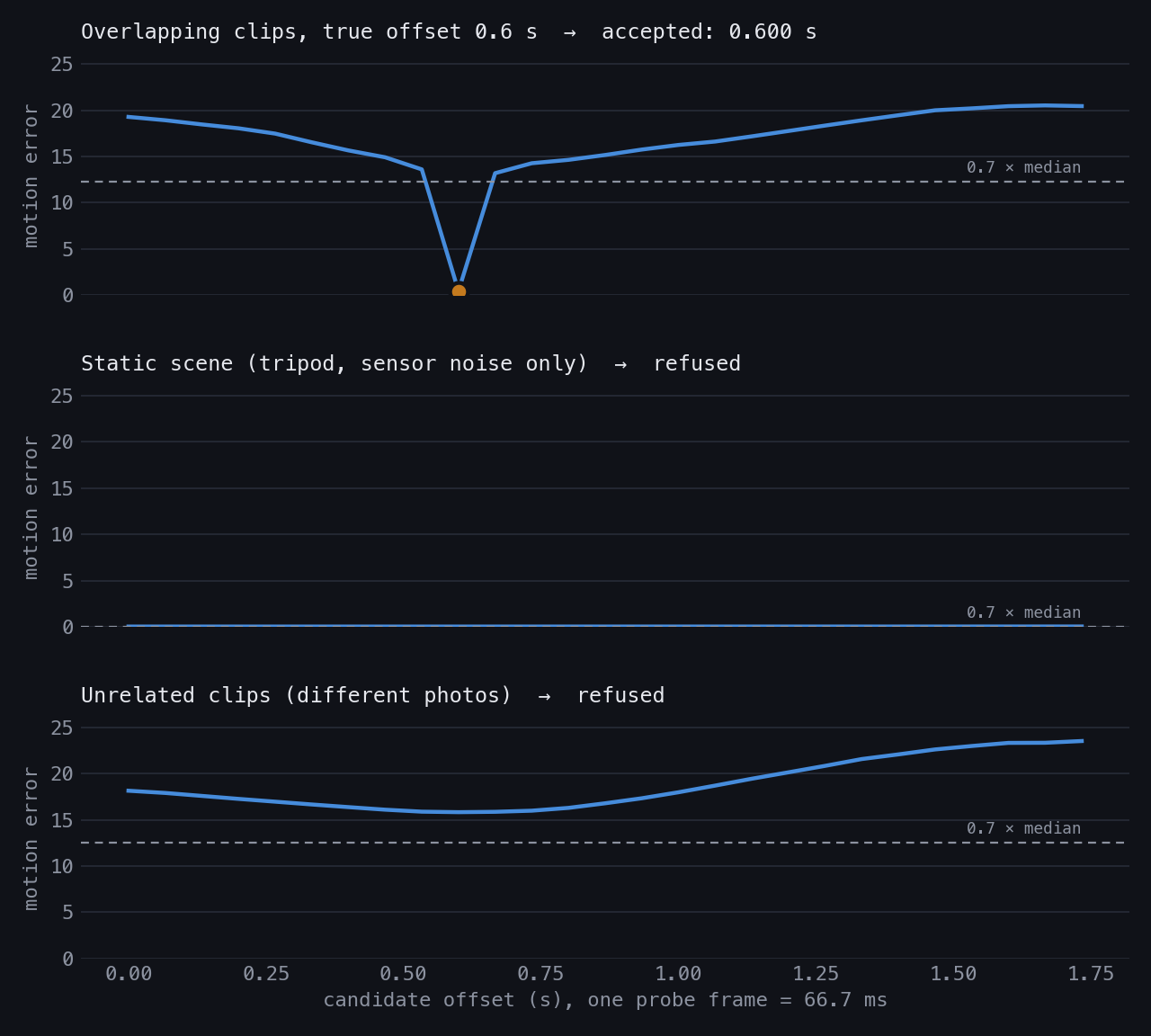Click the '0.7 × median' label in the top chart

coord(1023,167)
